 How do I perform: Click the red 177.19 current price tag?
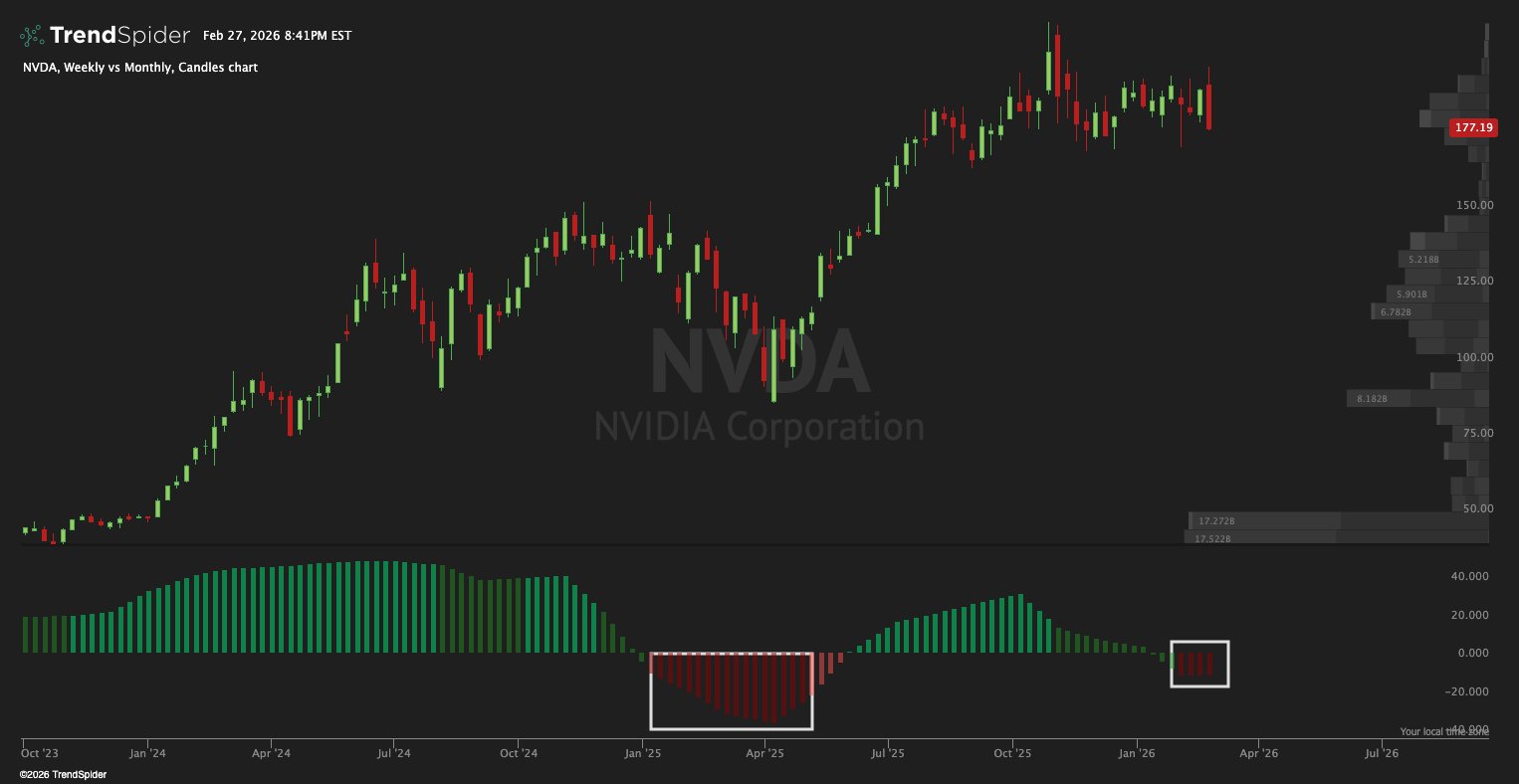pos(1473,127)
